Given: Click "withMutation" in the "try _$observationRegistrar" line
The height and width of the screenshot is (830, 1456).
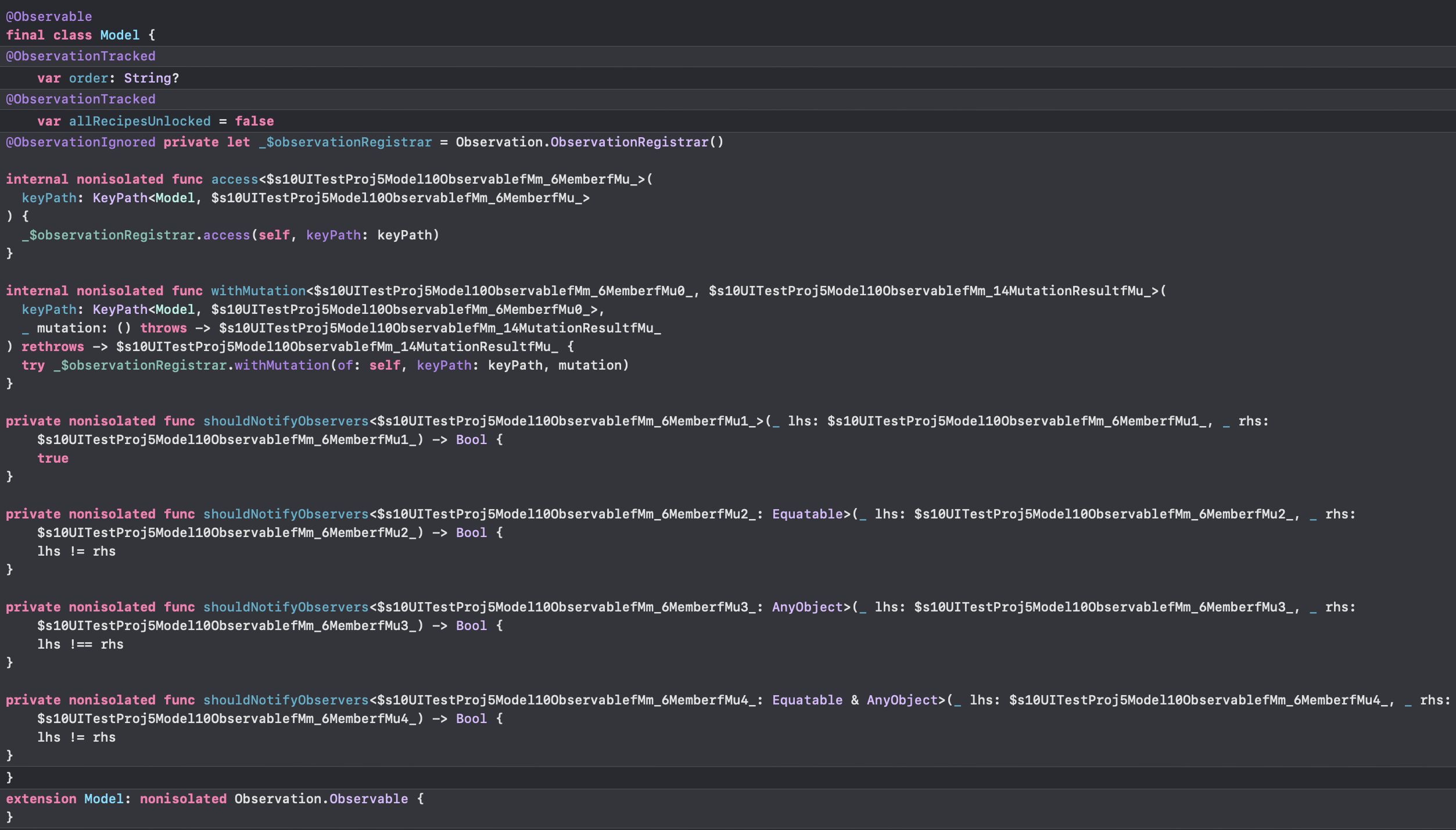Looking at the screenshot, I should [x=282, y=365].
